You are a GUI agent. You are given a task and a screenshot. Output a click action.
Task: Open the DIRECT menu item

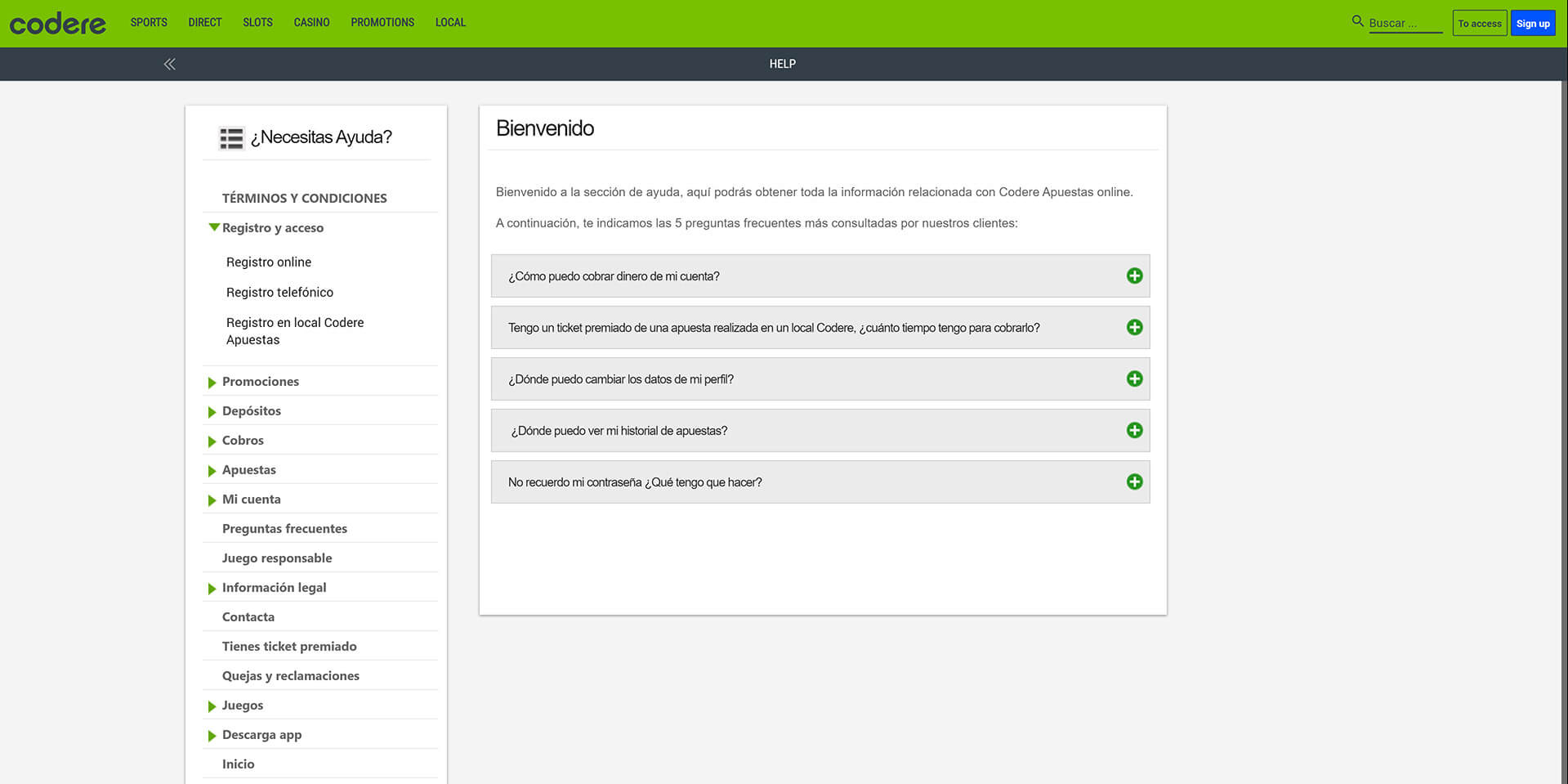click(x=205, y=22)
